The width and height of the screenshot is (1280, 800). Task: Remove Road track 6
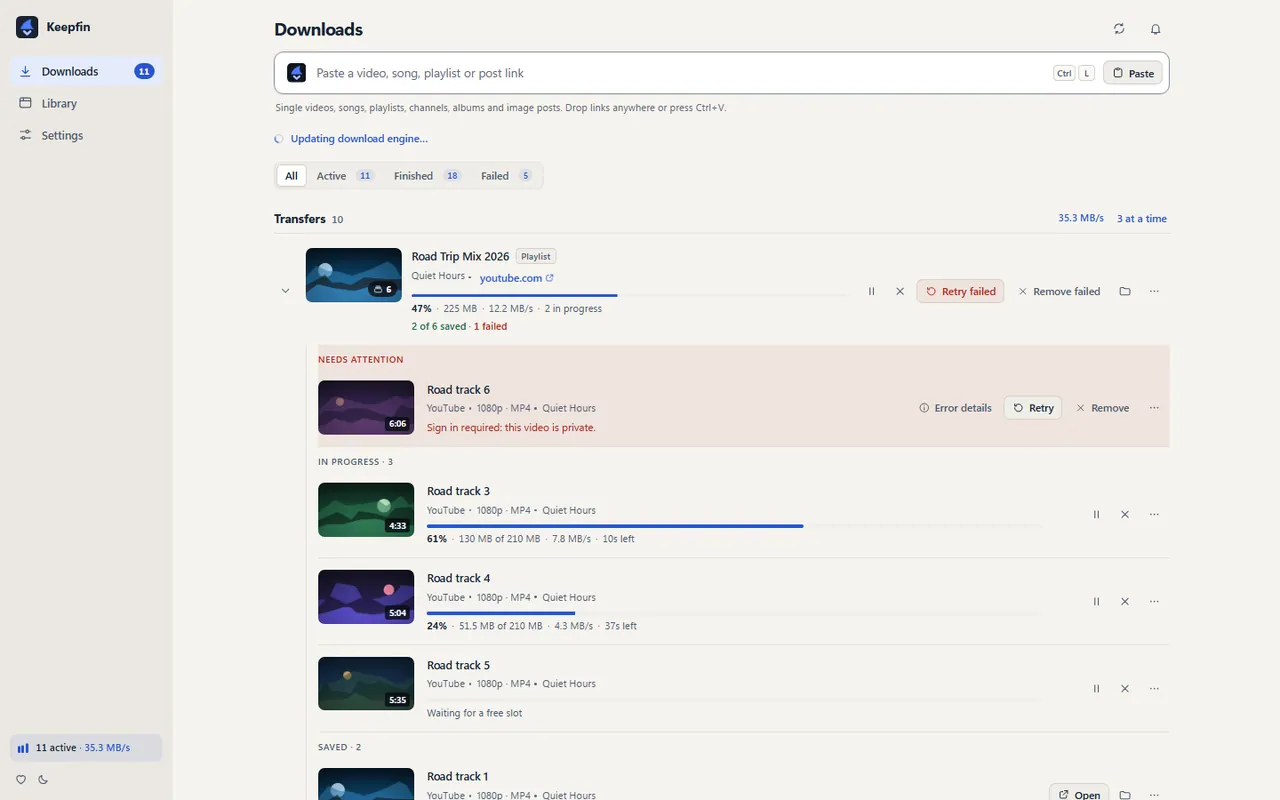pos(1102,408)
